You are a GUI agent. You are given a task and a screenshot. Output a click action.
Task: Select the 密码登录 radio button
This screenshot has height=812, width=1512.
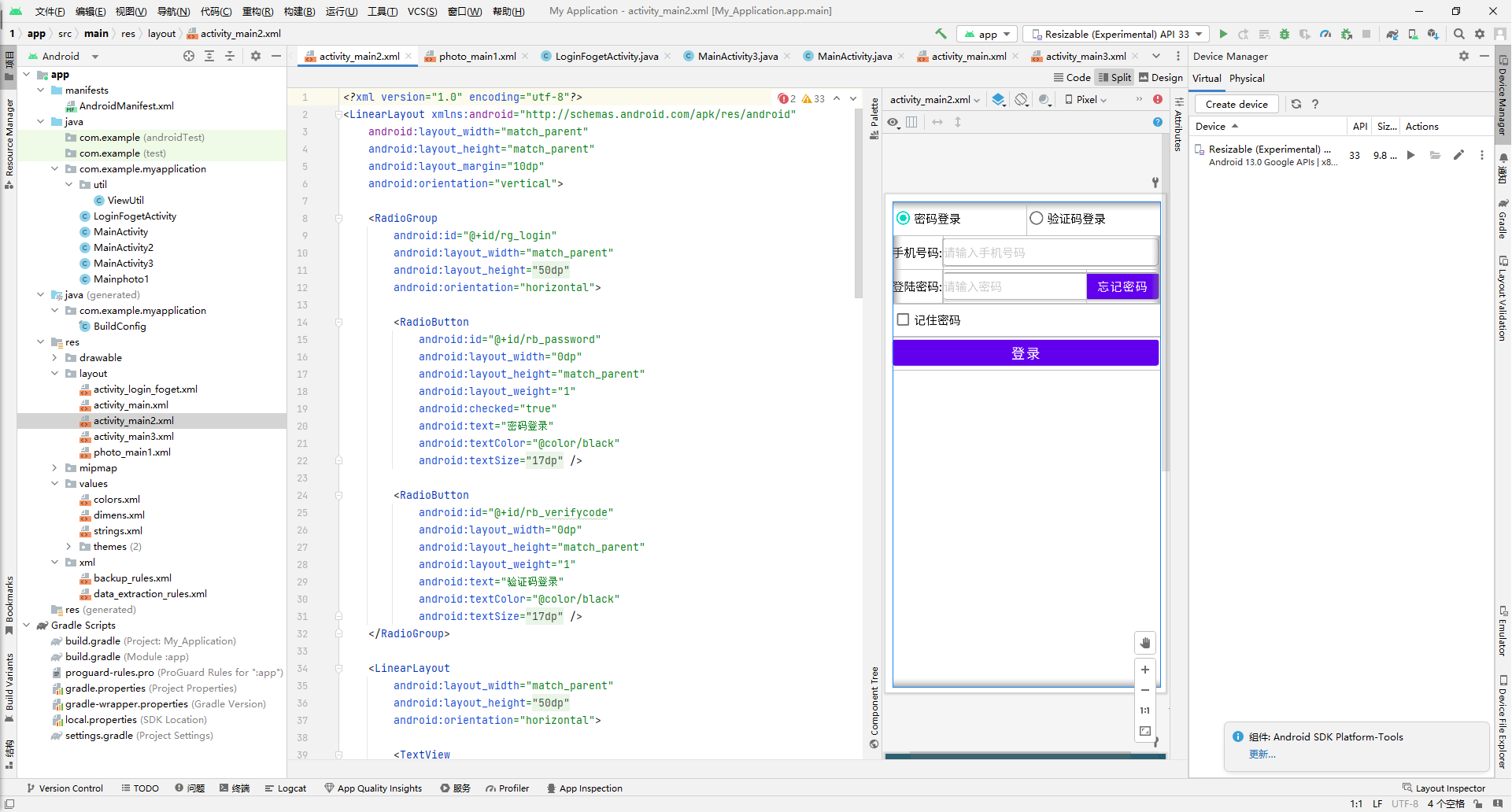[x=904, y=219]
